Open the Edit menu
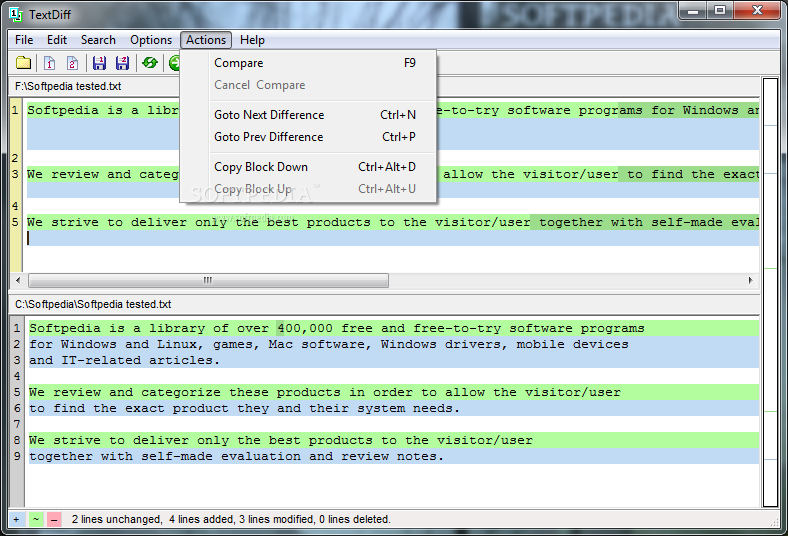 (x=57, y=40)
